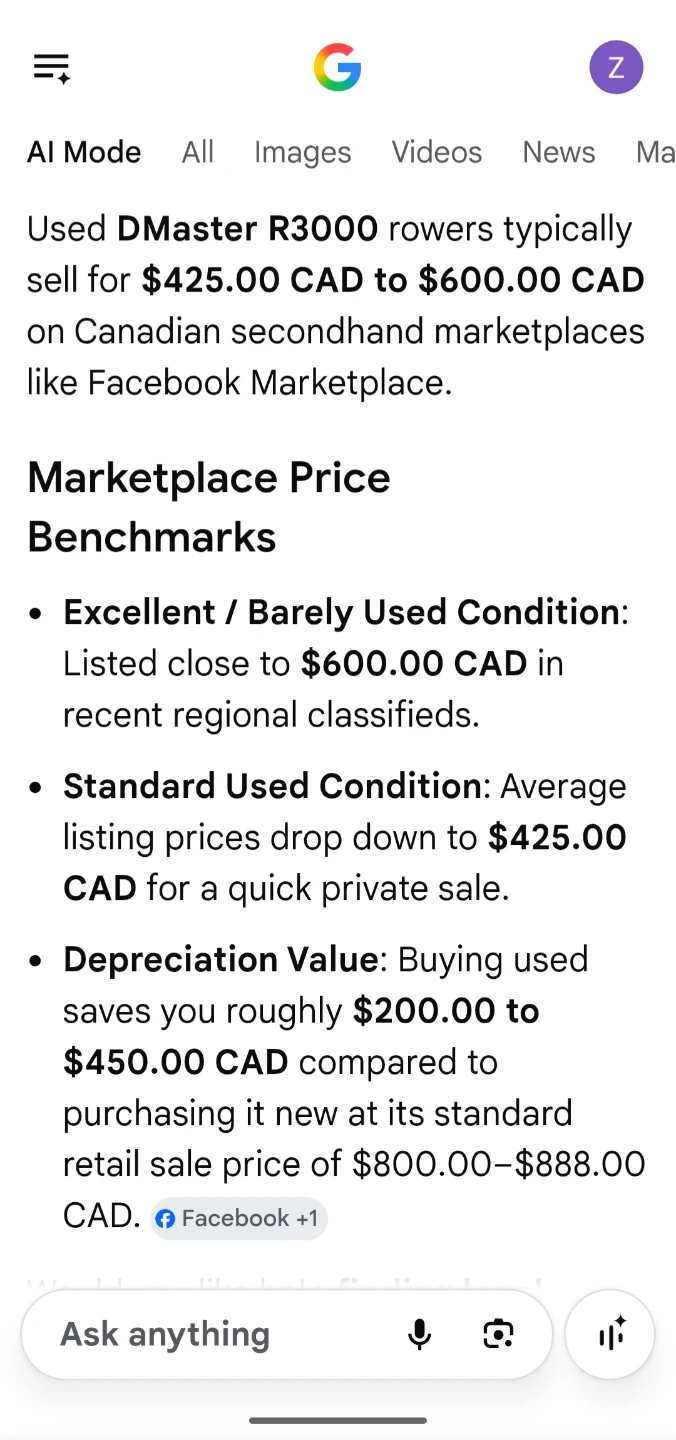Tap the Google logo
676x1440 pixels.
[337, 68]
